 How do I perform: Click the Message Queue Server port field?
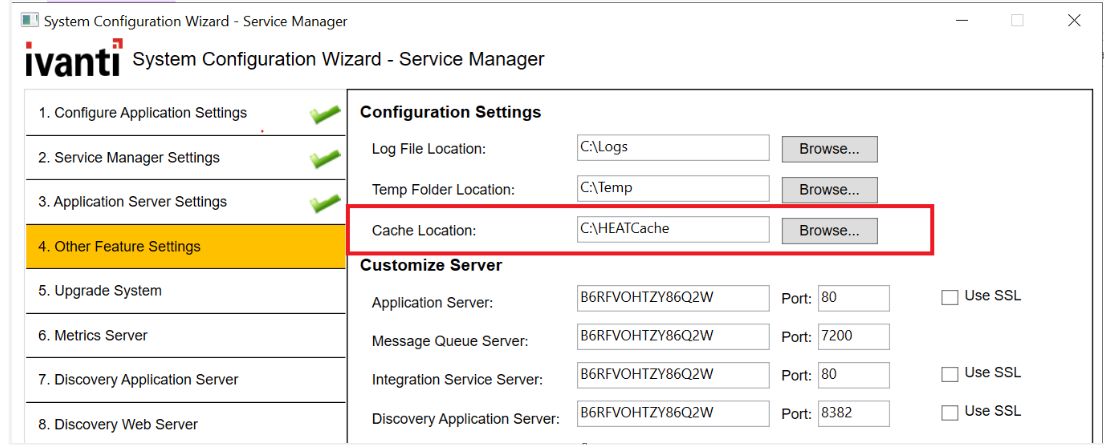pos(853,337)
